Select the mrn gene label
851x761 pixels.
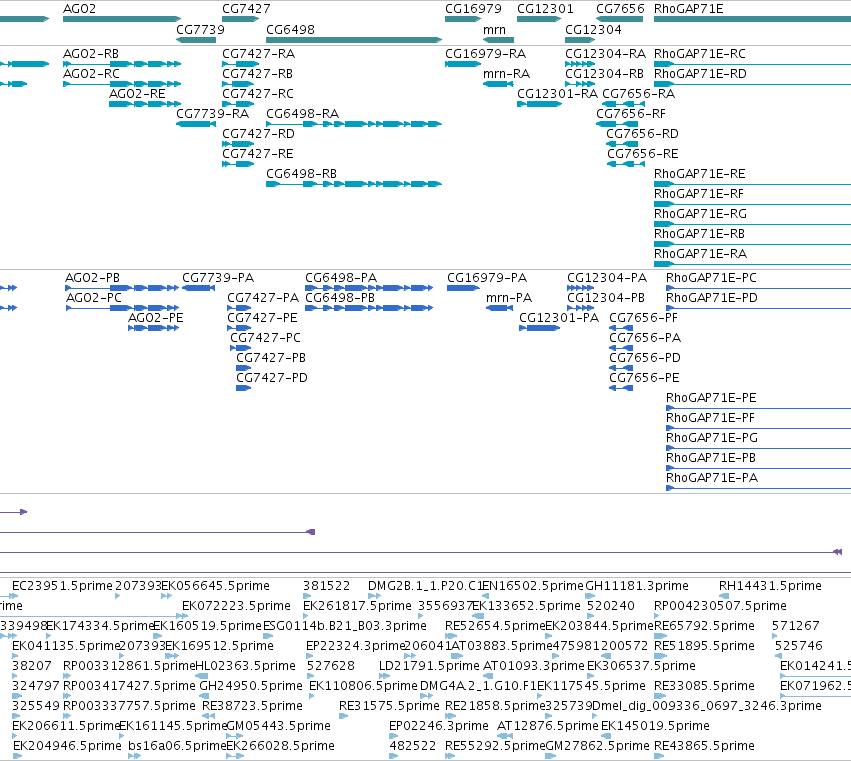pos(494,29)
